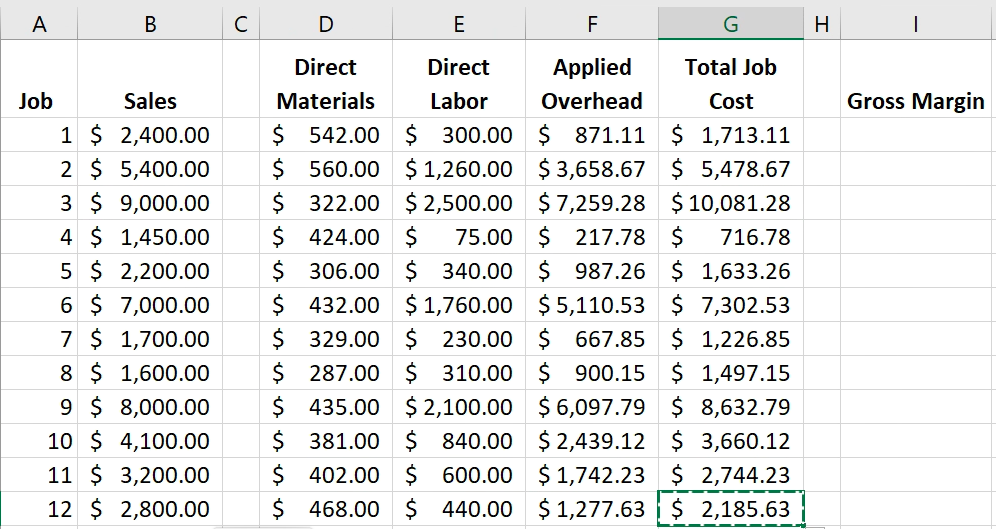The height and width of the screenshot is (529, 996).
Task: Select column A header
Action: coord(39,24)
